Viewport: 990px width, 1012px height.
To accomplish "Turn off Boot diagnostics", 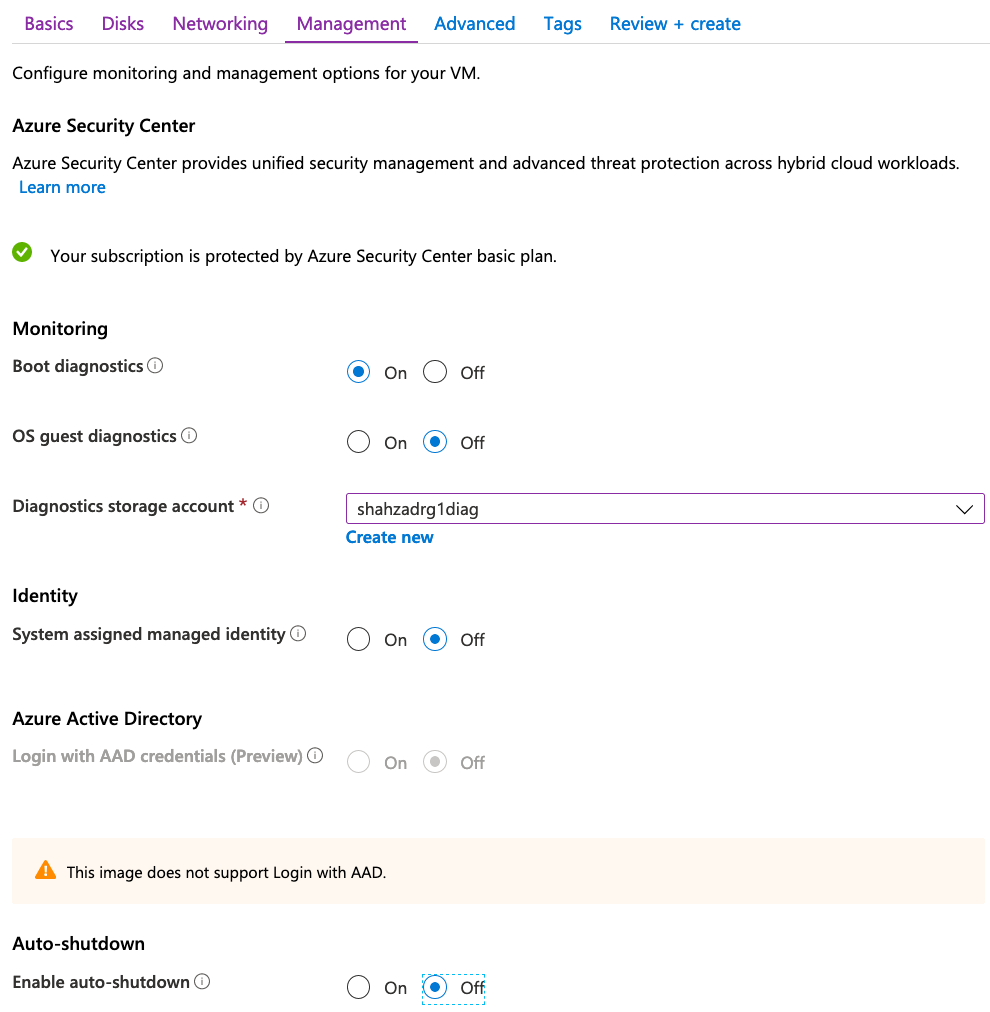I will tap(434, 371).
